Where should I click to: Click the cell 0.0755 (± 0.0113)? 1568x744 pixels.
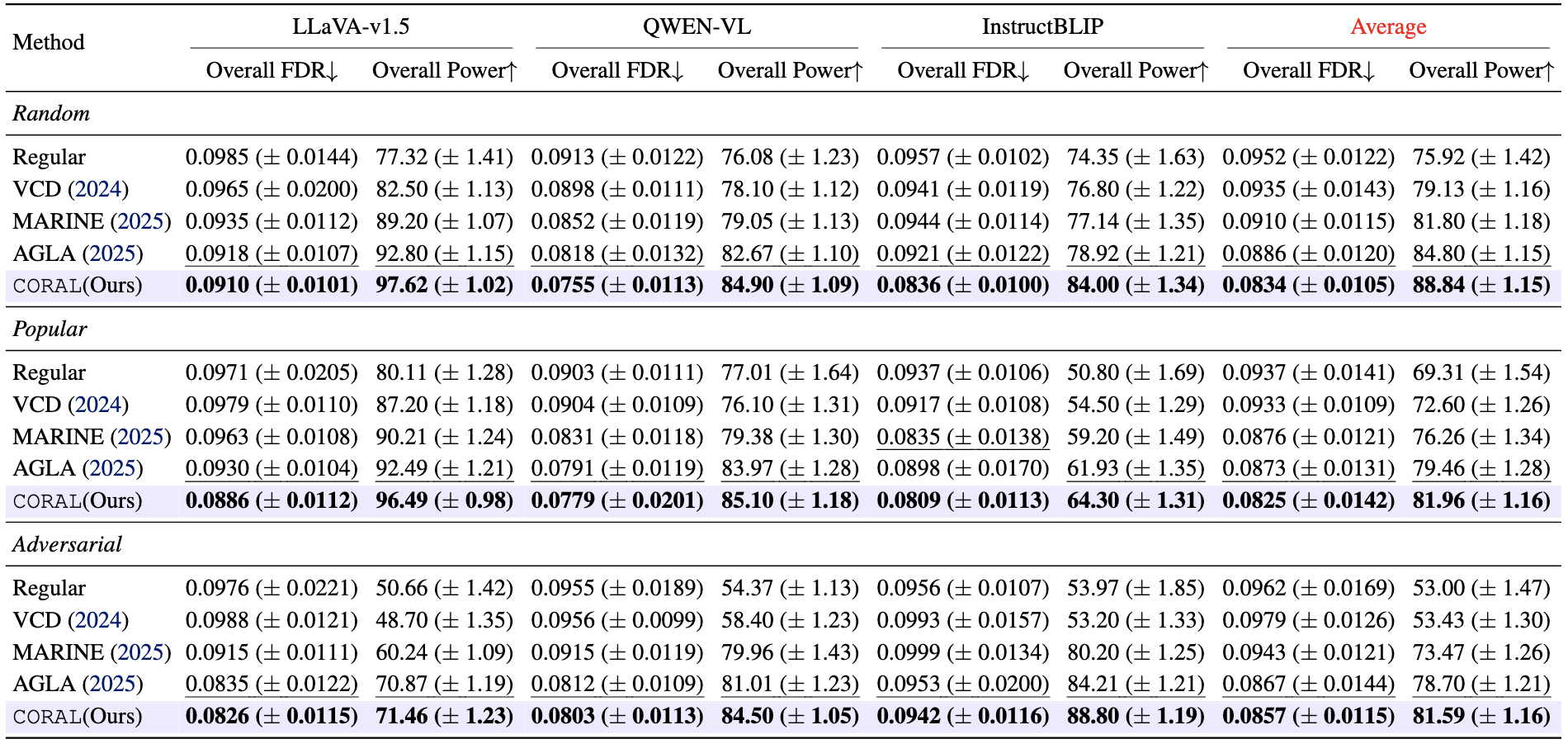617,286
